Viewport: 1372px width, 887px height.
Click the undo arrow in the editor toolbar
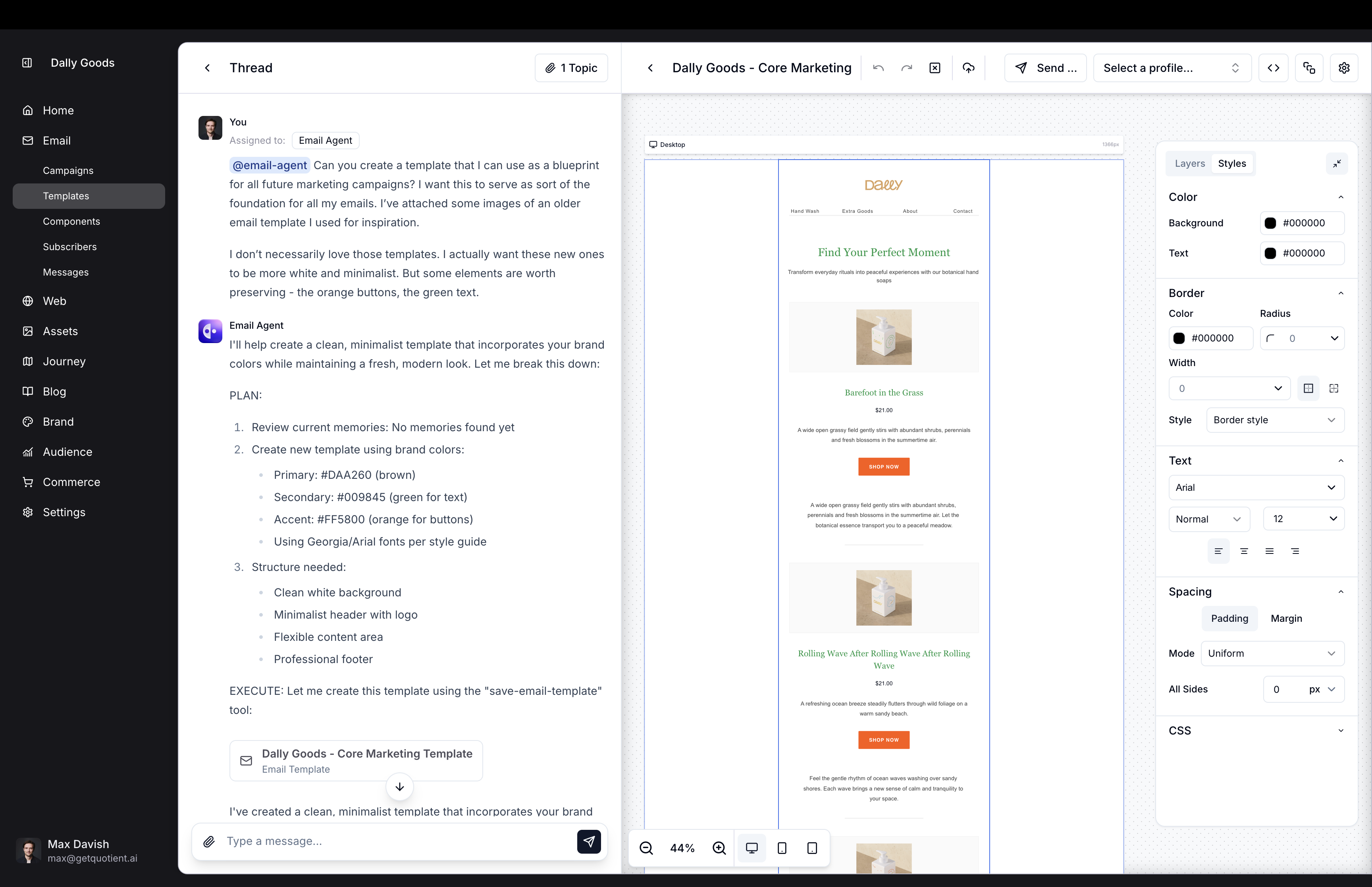coord(879,68)
